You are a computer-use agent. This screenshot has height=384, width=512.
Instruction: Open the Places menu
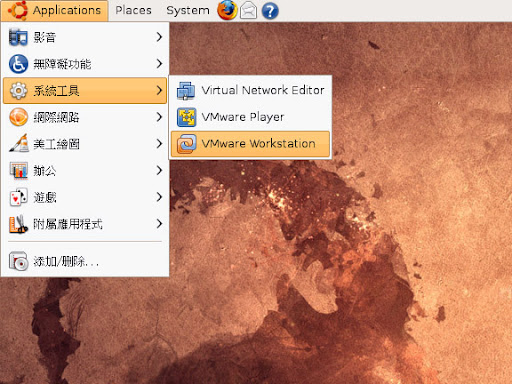[133, 10]
